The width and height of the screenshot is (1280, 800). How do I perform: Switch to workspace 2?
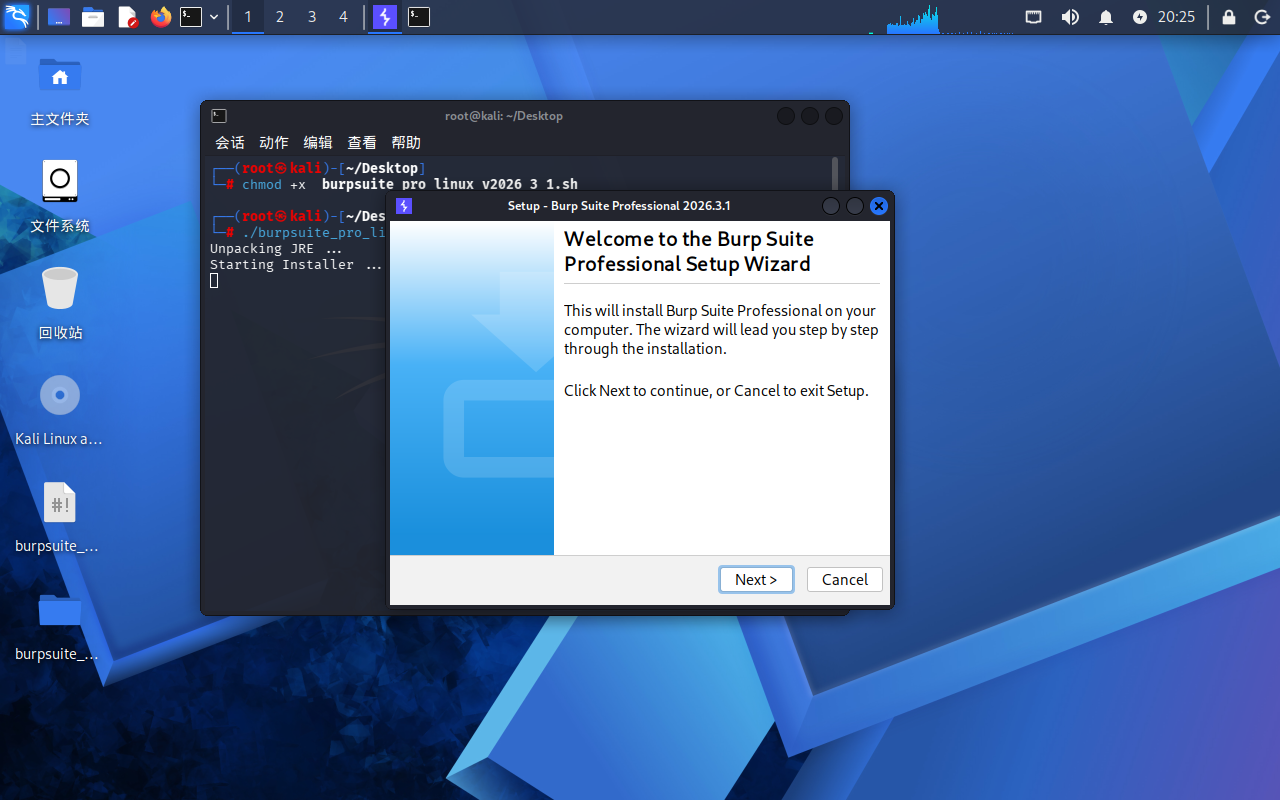pyautogui.click(x=280, y=17)
